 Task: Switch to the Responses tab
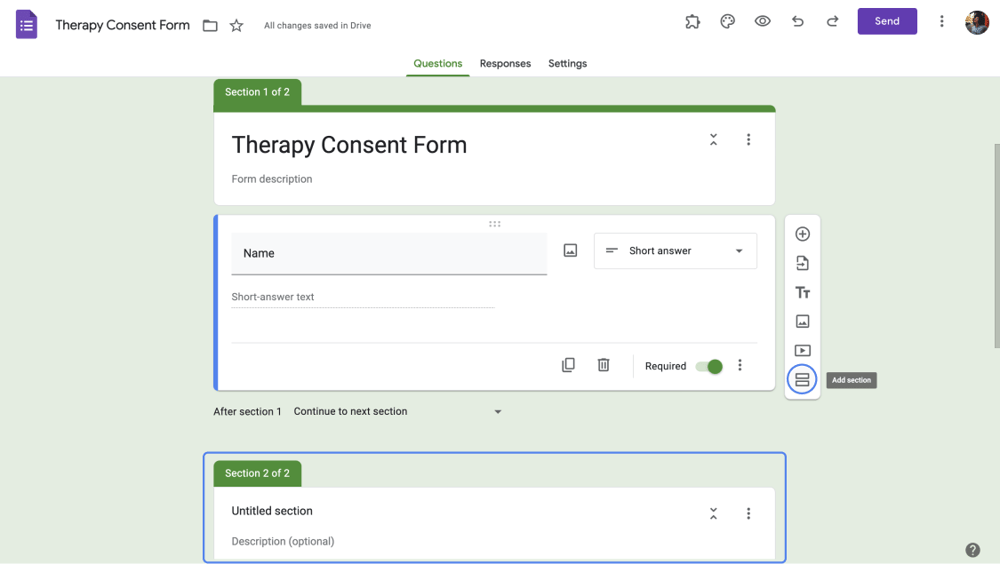pos(505,63)
